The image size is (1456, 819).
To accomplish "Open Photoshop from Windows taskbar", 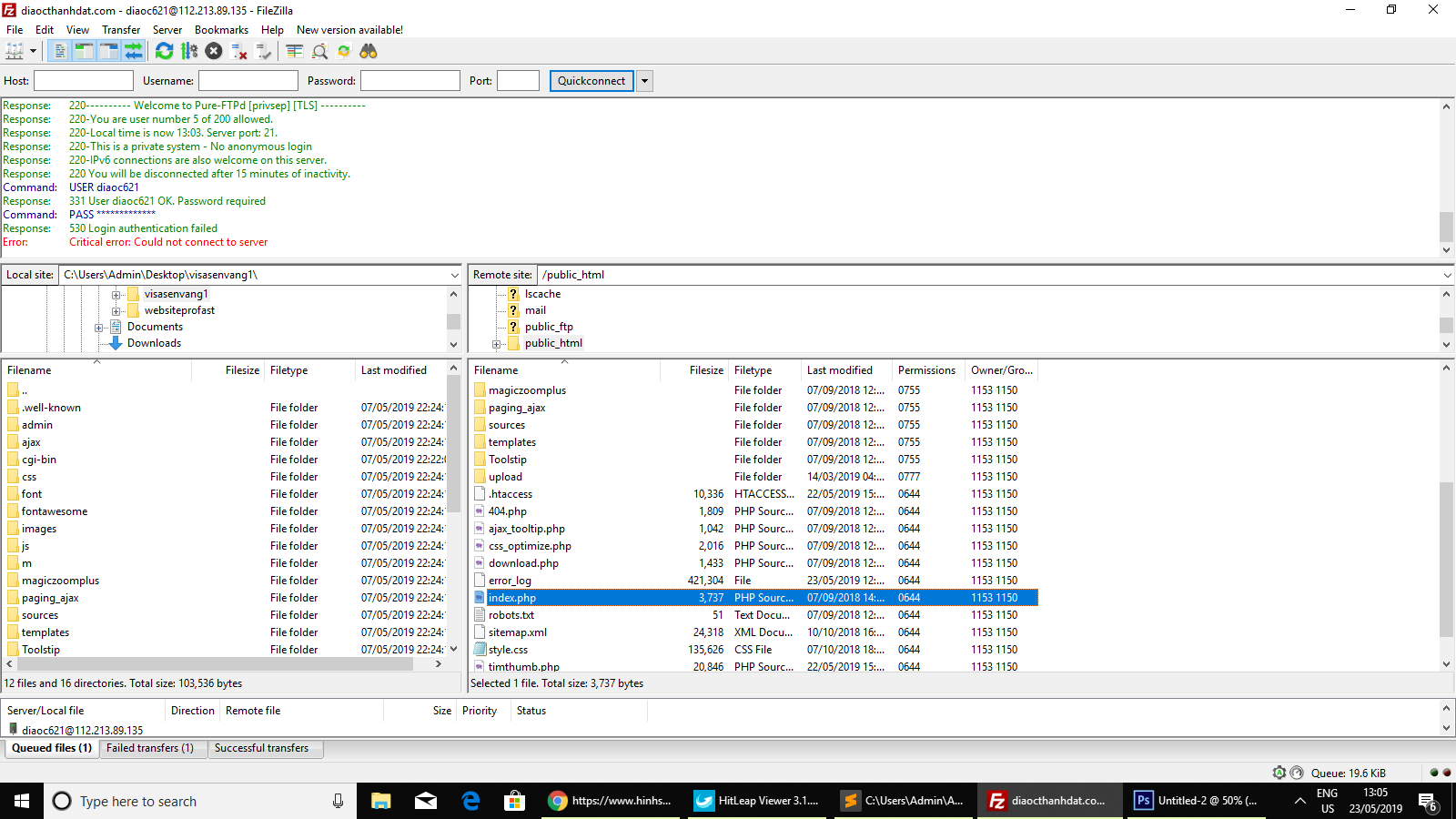I will click(x=1196, y=801).
